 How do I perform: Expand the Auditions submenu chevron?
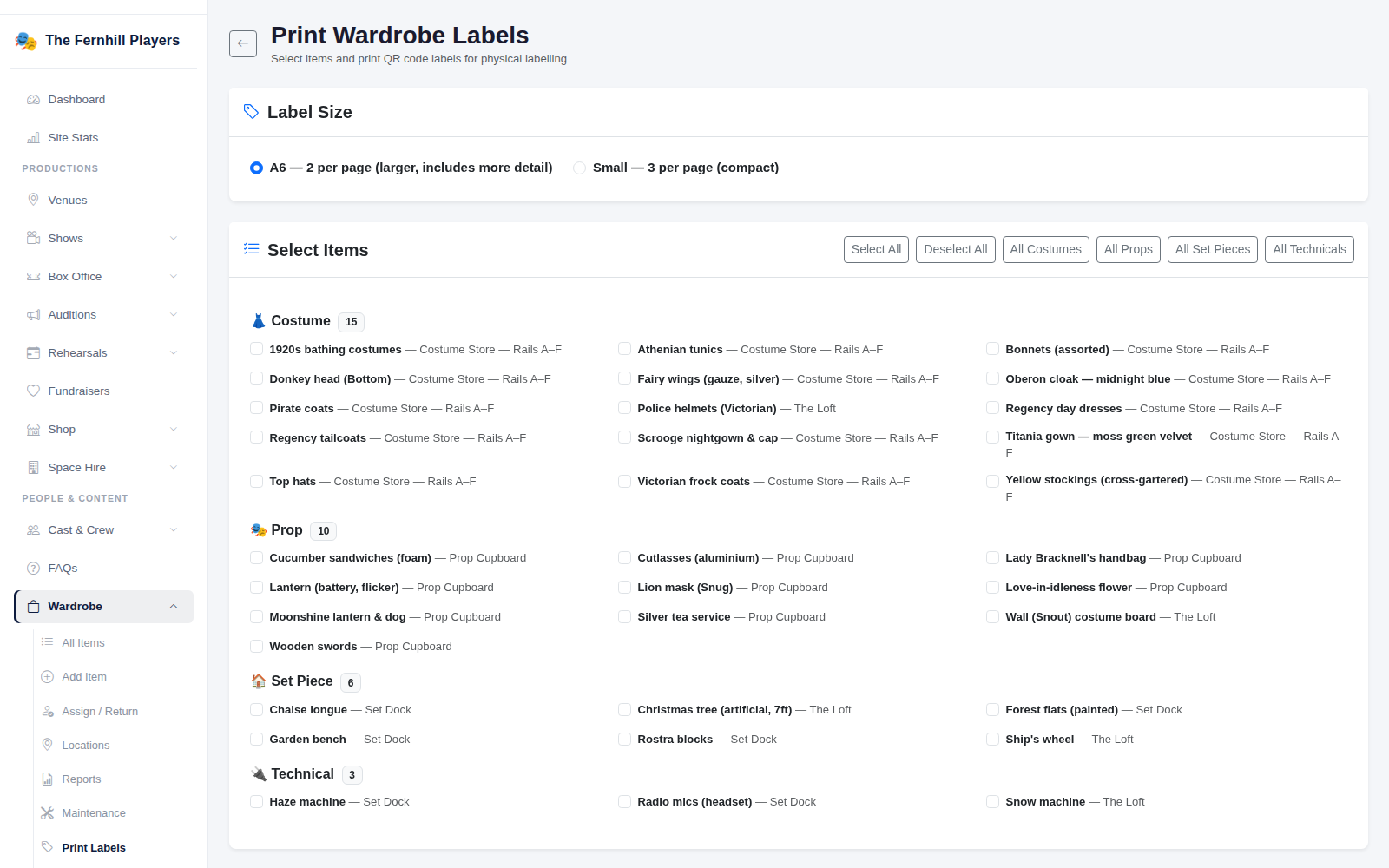tap(174, 315)
